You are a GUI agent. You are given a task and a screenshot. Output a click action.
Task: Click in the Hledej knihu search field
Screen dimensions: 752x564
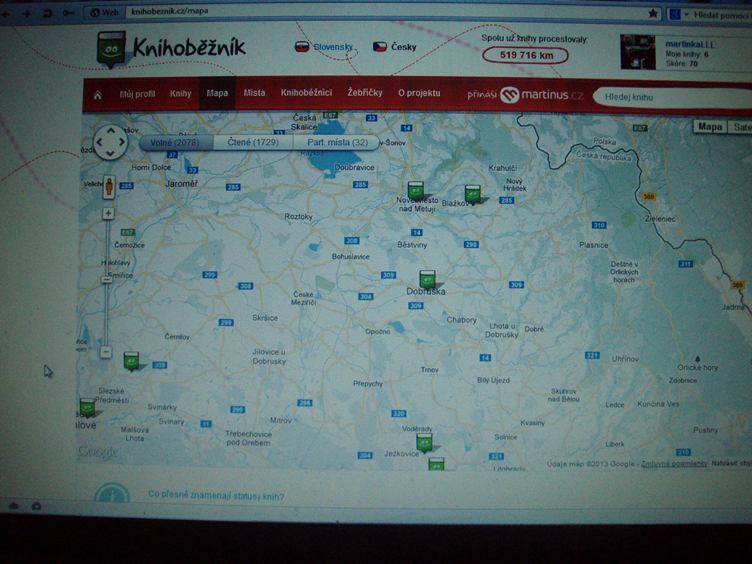click(x=671, y=97)
